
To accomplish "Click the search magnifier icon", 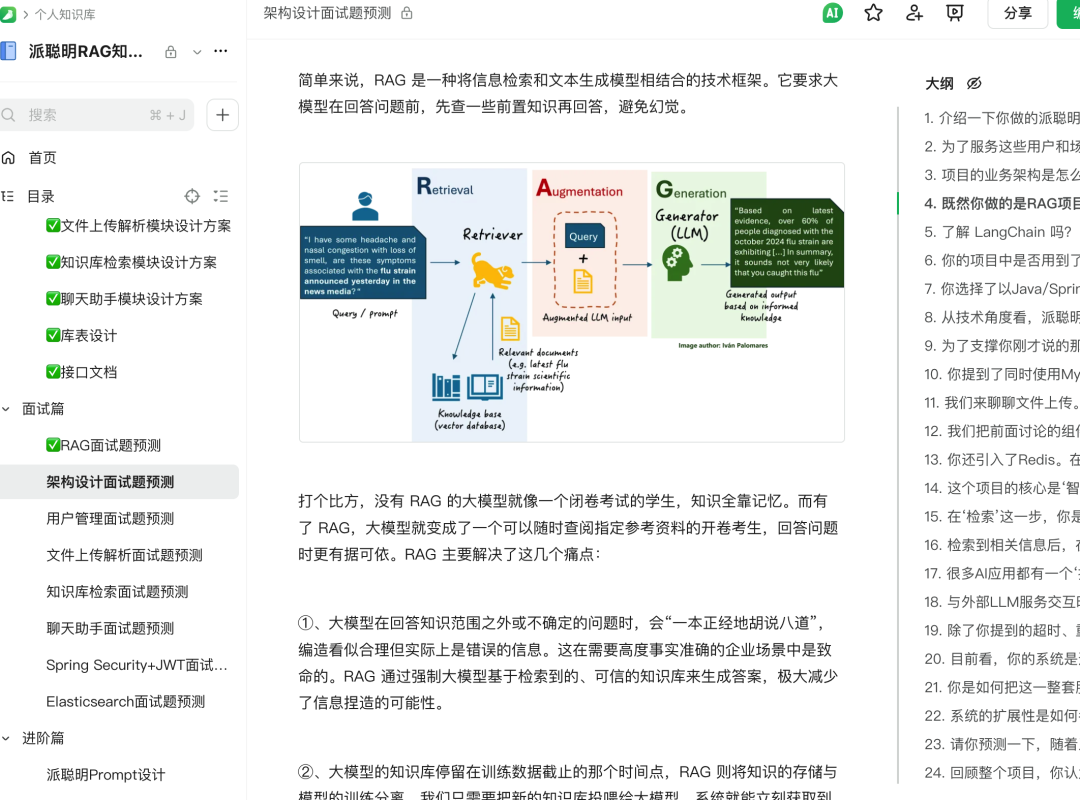I will pyautogui.click(x=8, y=115).
